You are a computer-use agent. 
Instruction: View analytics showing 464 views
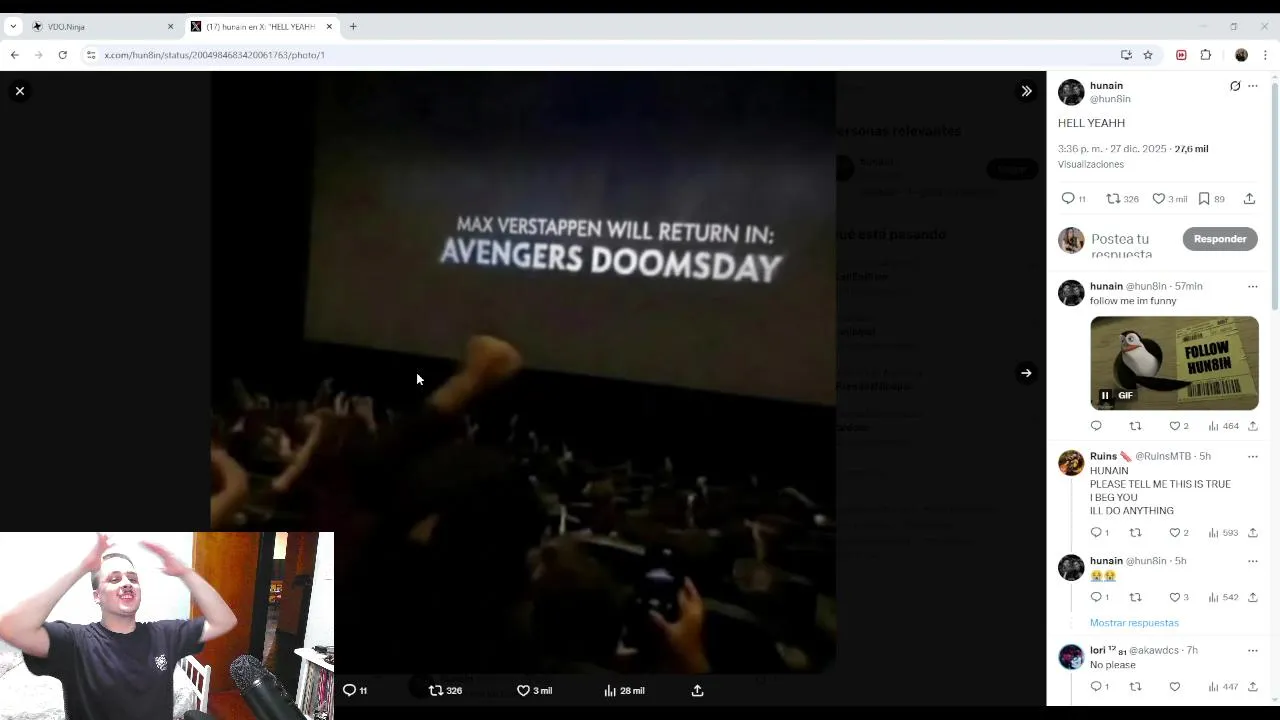point(1223,426)
